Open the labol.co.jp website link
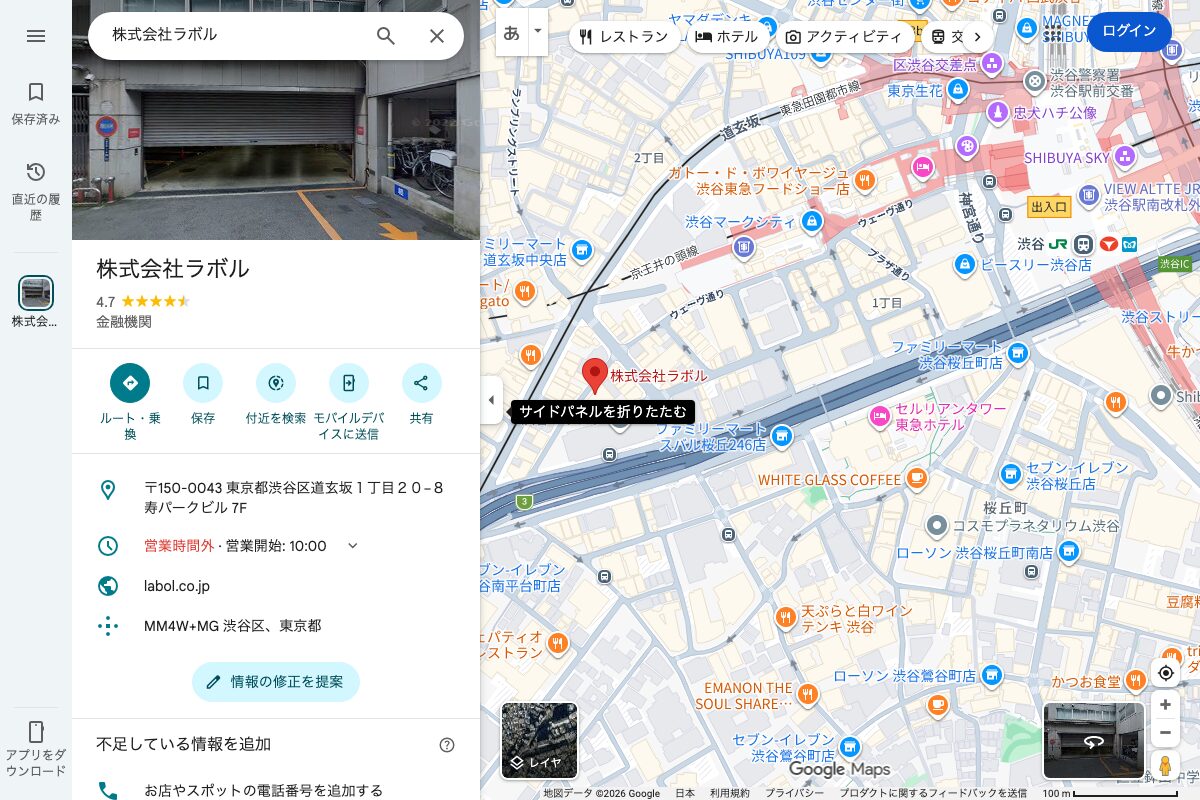 click(x=177, y=585)
